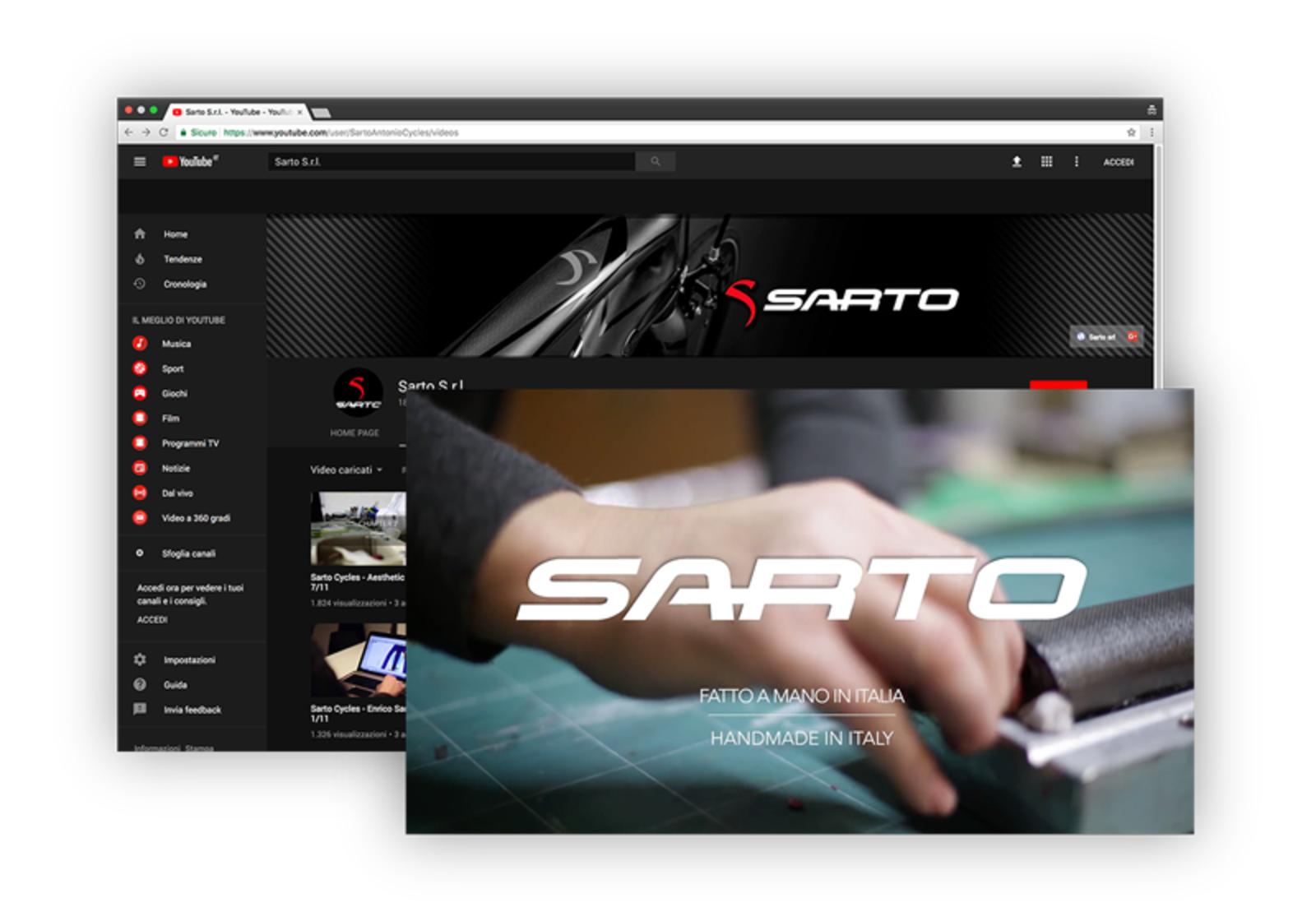Screen dimensions: 1316x921
Task: Open the YouTube three-dot settings menu
Action: tap(1076, 162)
